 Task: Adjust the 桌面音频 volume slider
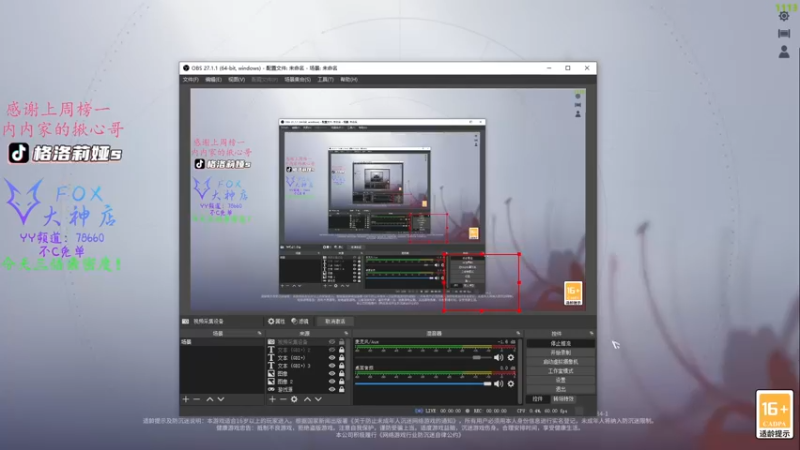(423, 384)
